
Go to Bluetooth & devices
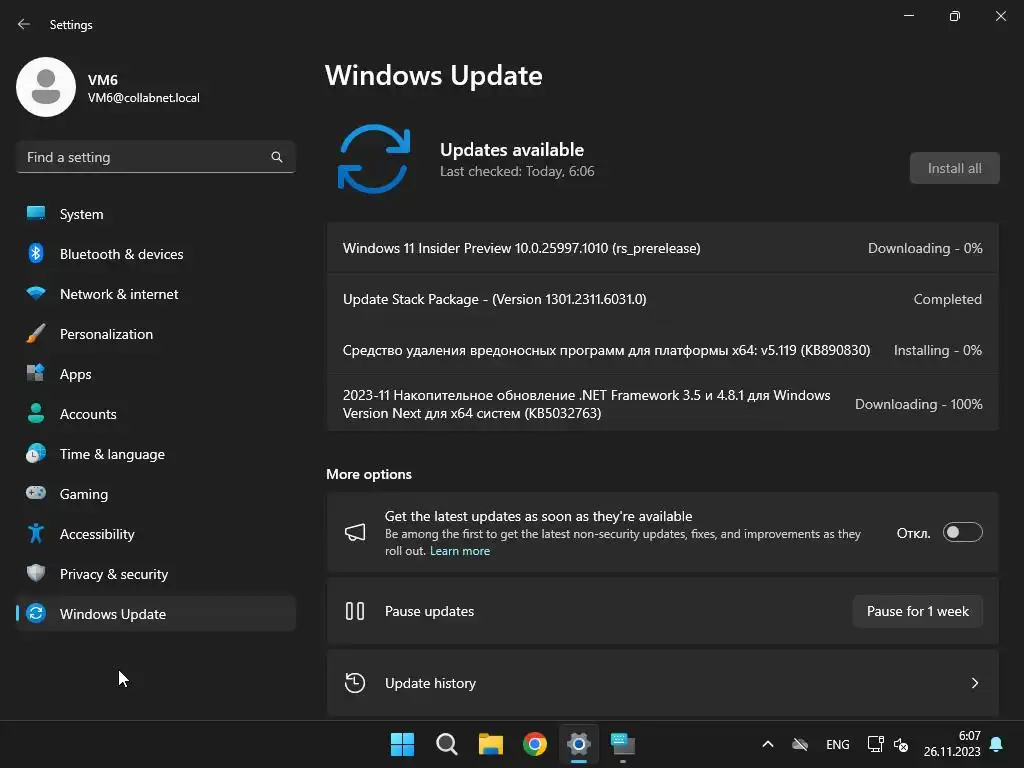(x=155, y=253)
